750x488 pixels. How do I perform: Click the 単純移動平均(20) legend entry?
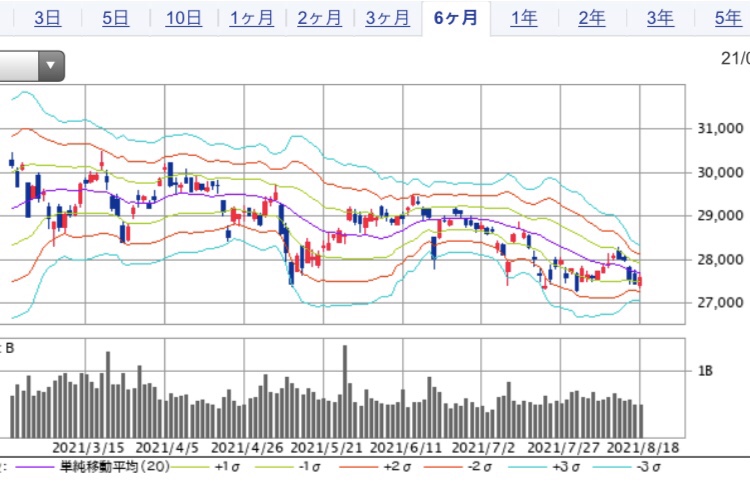[115, 466]
